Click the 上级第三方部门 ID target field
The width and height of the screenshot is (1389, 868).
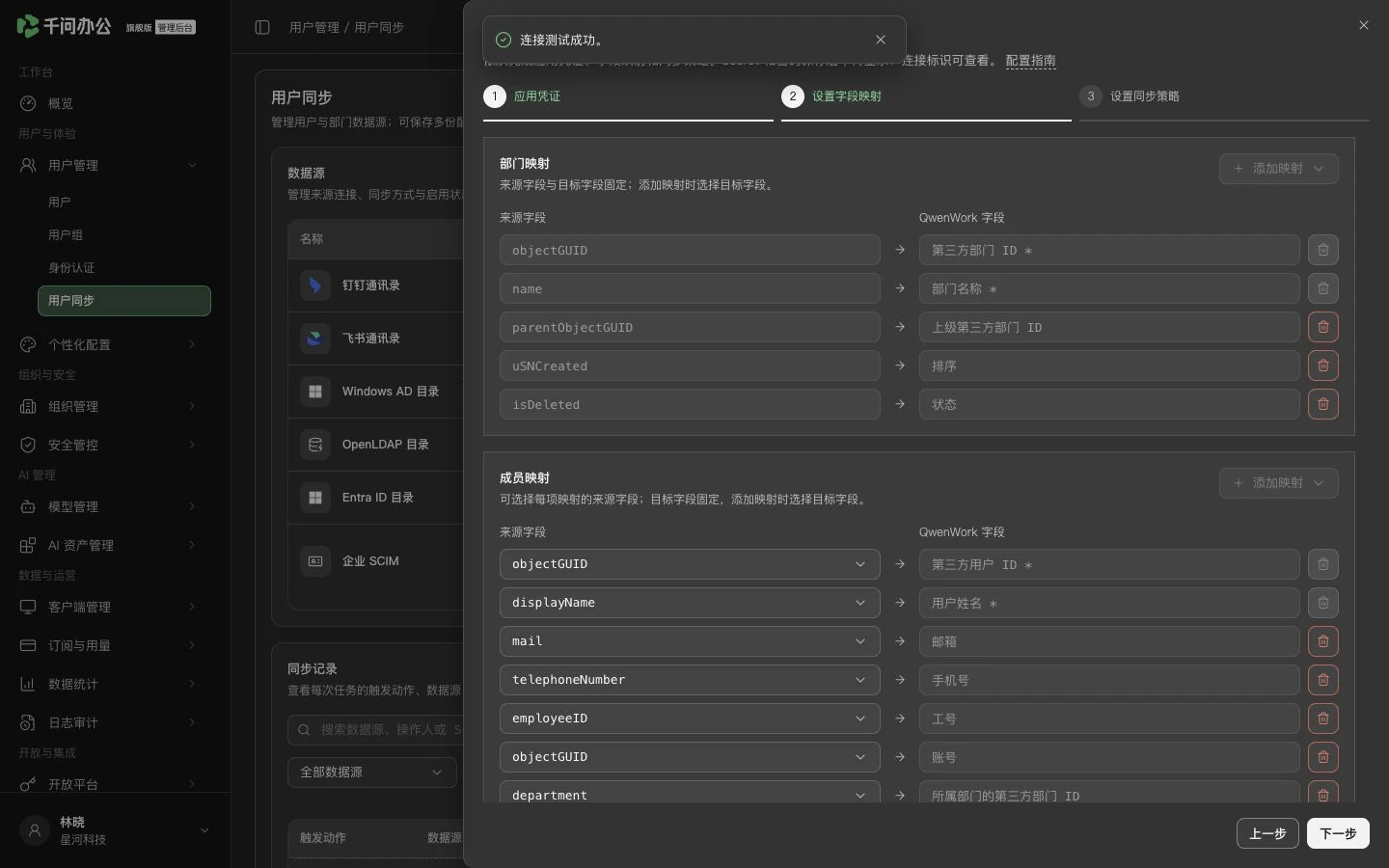click(1109, 327)
